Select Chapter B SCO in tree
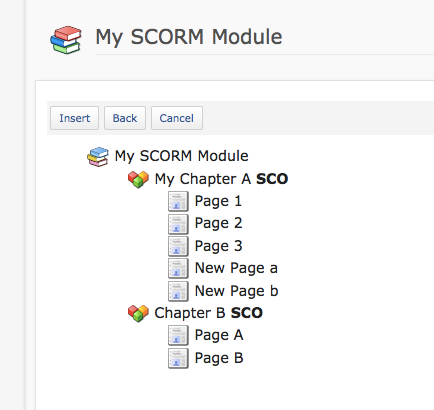Viewport: 434px width, 410px height. (x=209, y=313)
